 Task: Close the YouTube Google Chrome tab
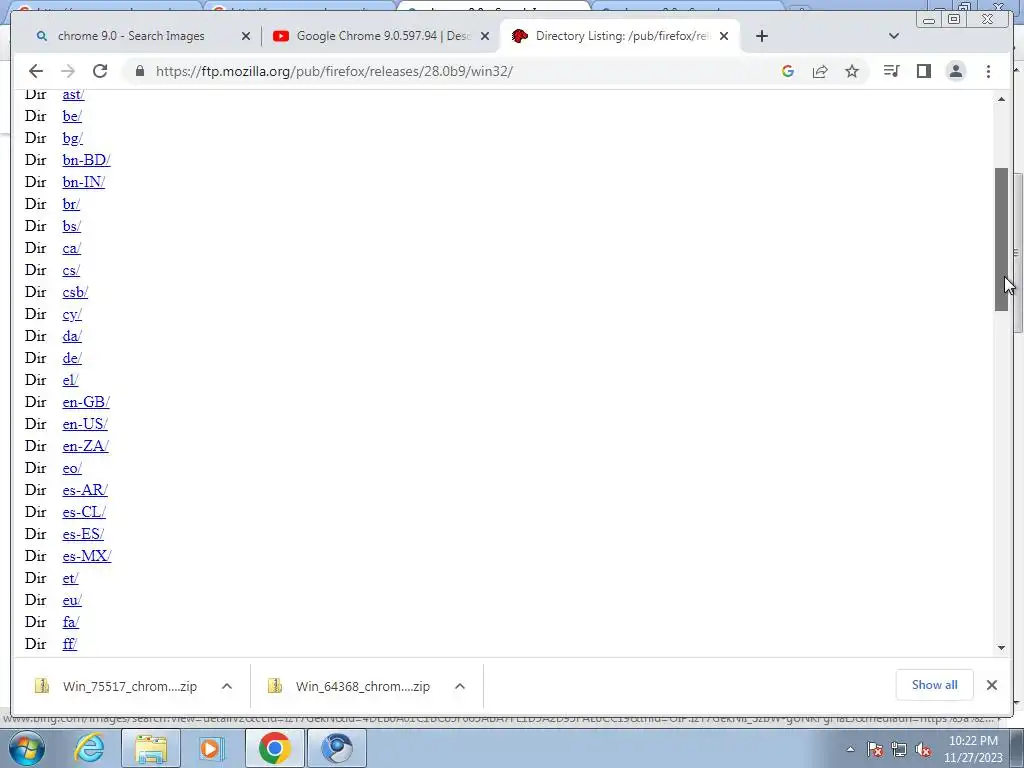point(485,36)
